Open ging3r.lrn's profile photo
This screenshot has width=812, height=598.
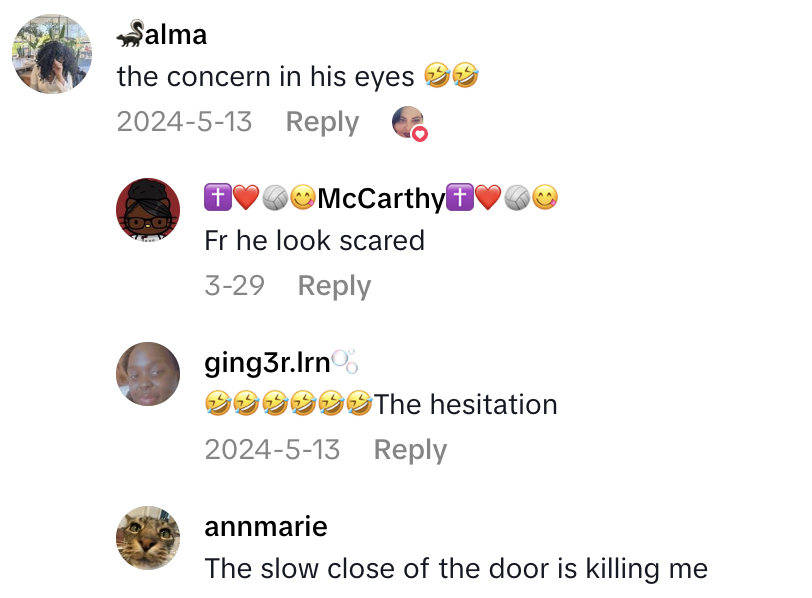pos(148,373)
